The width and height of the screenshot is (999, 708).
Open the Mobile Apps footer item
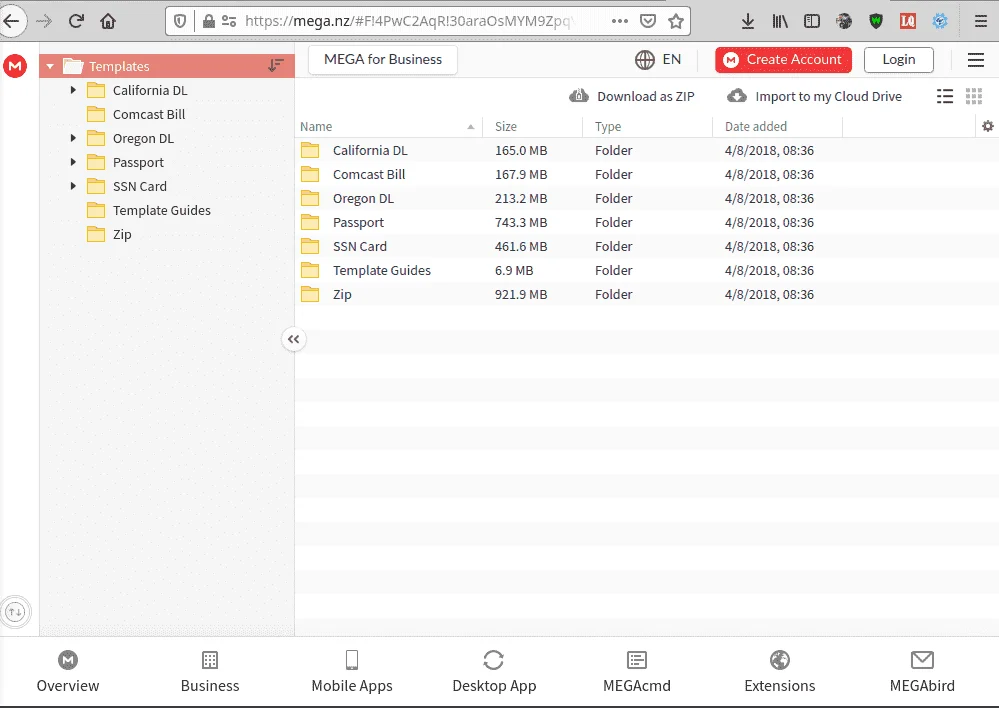352,672
